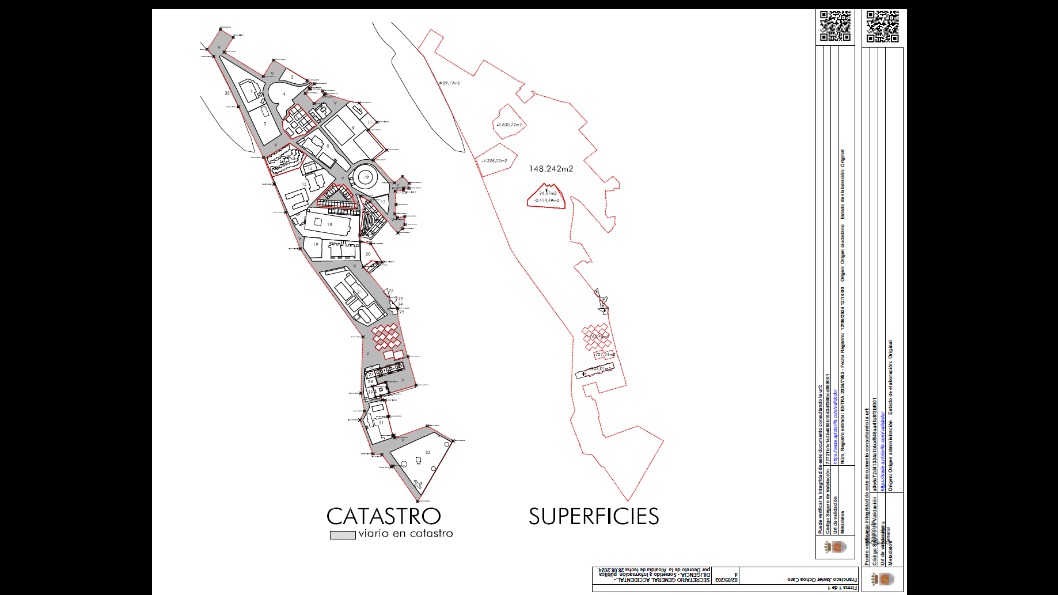The width and height of the screenshot is (1058, 595).
Task: Click the right QR code
Action: click(x=883, y=26)
